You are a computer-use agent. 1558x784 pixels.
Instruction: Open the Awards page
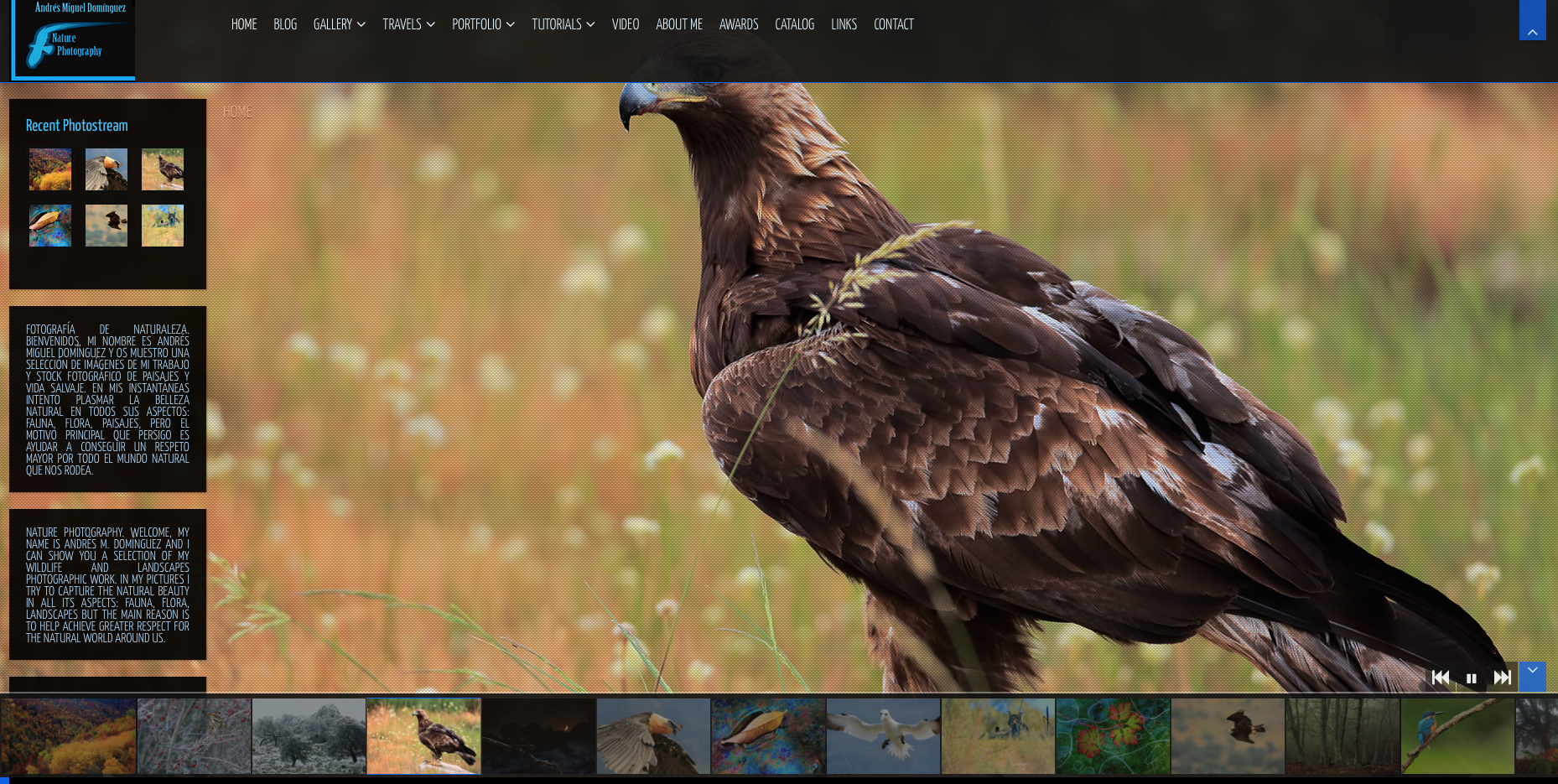738,24
